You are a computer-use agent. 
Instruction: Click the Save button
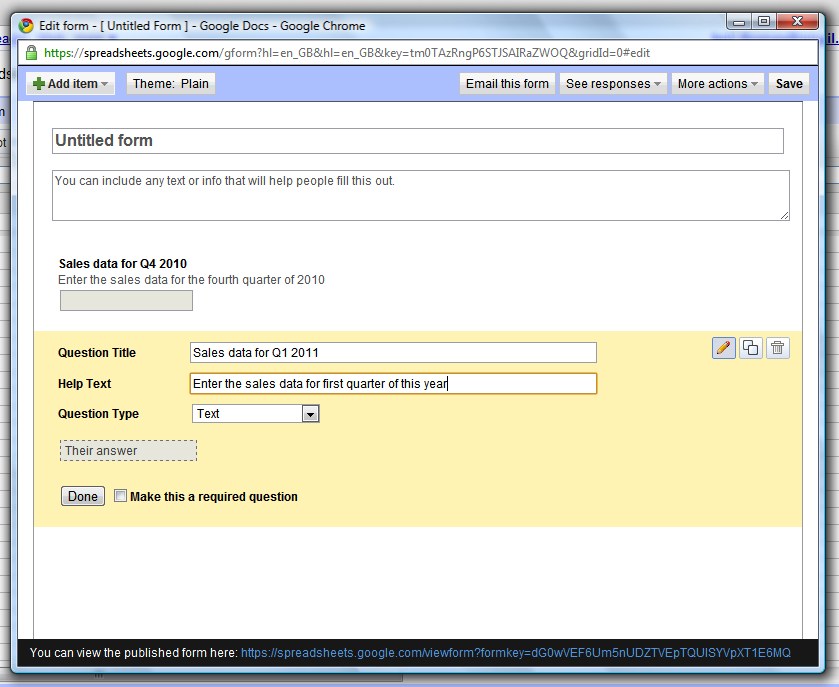coord(789,83)
